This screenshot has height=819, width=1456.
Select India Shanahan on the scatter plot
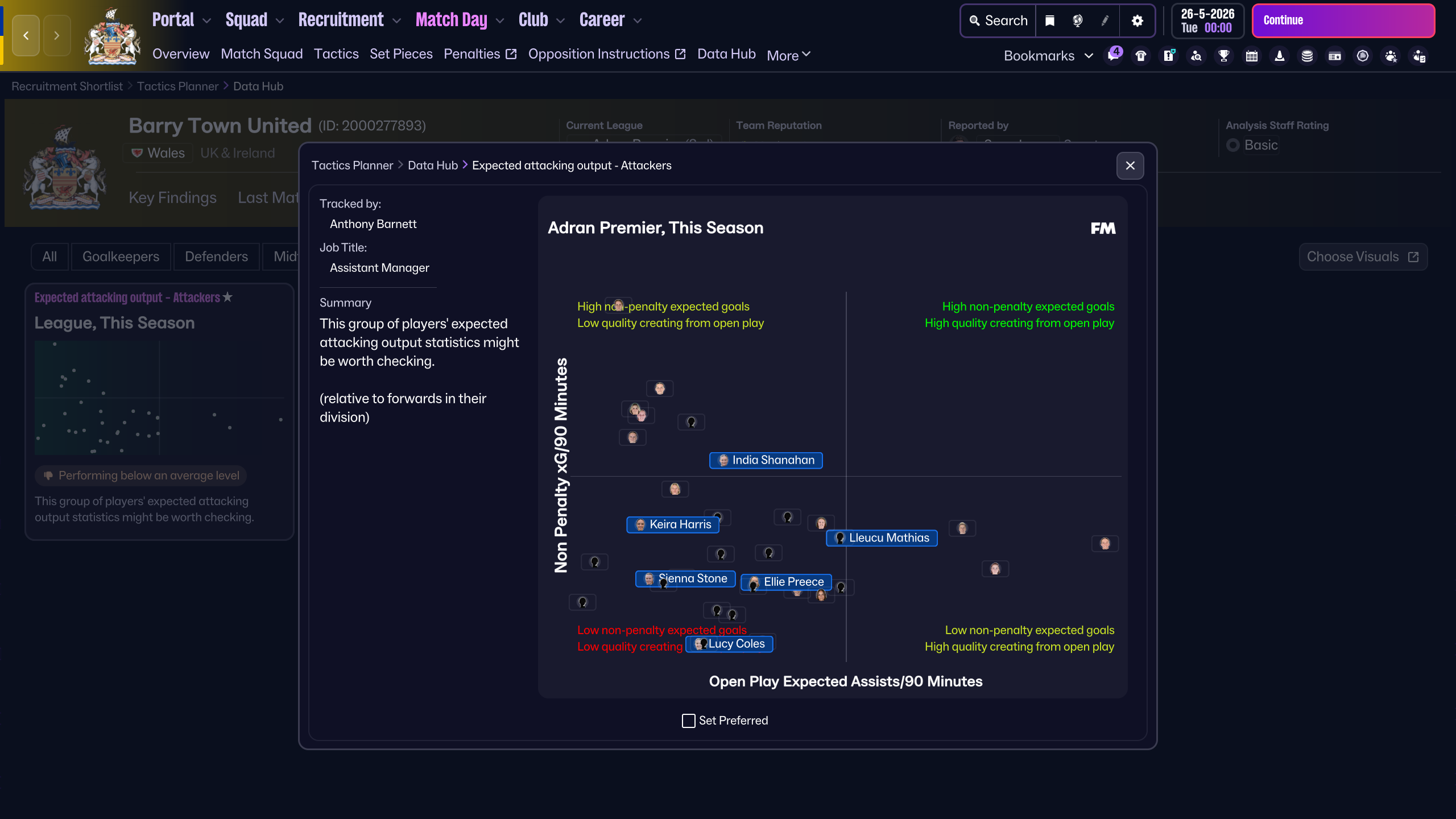coord(766,460)
